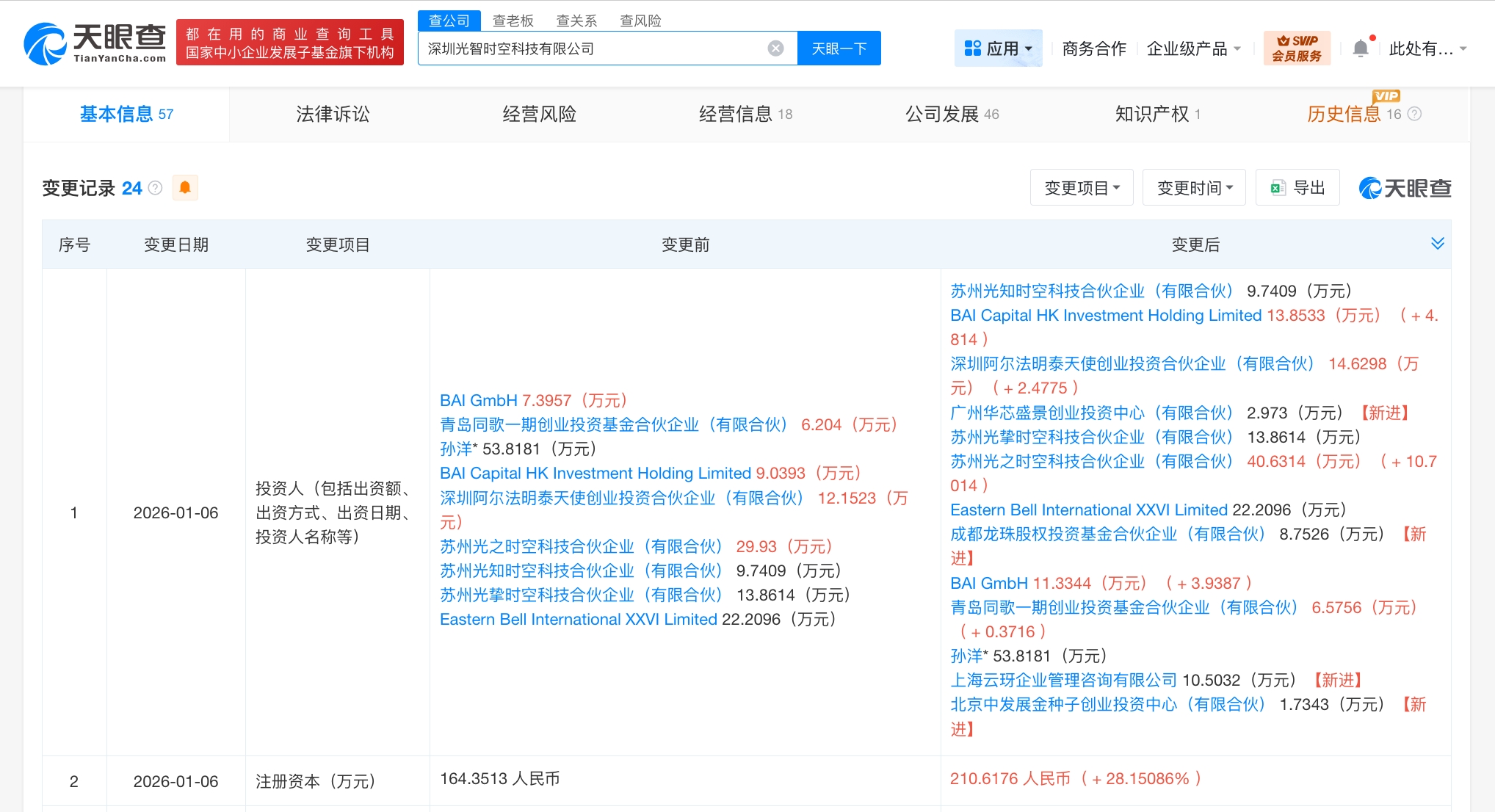Switch to the 法律诉讼 tab

coord(333,114)
